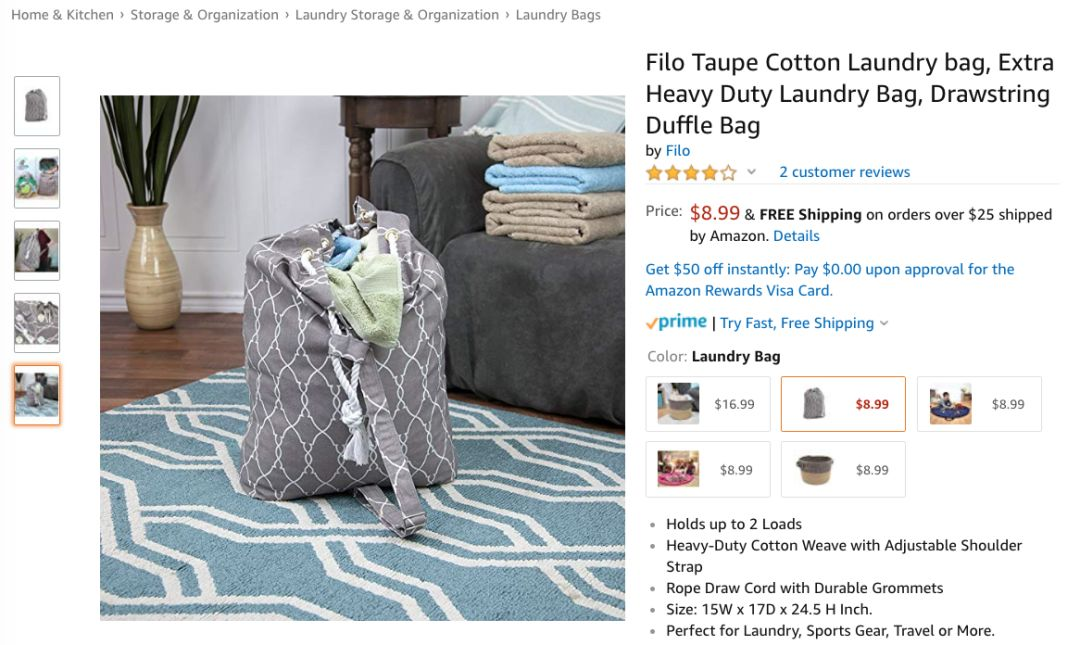The image size is (1080, 645).
Task: Choose the selected $8.99 laundry bag option
Action: point(843,404)
